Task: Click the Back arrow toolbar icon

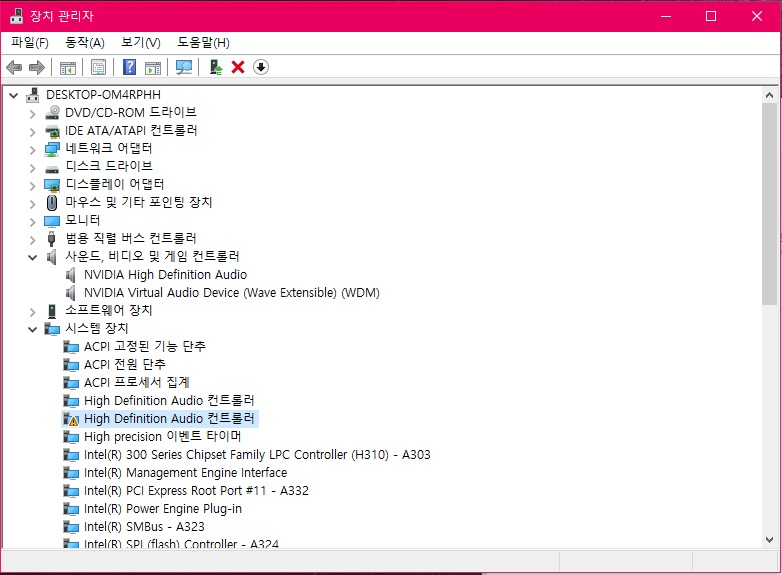Action: pyautogui.click(x=14, y=67)
